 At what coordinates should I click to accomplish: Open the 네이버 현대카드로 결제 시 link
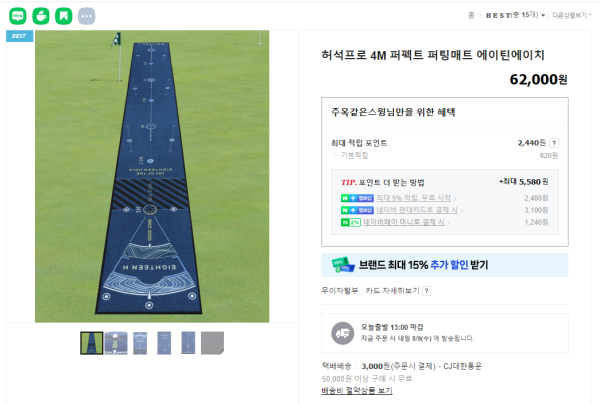[417, 210]
